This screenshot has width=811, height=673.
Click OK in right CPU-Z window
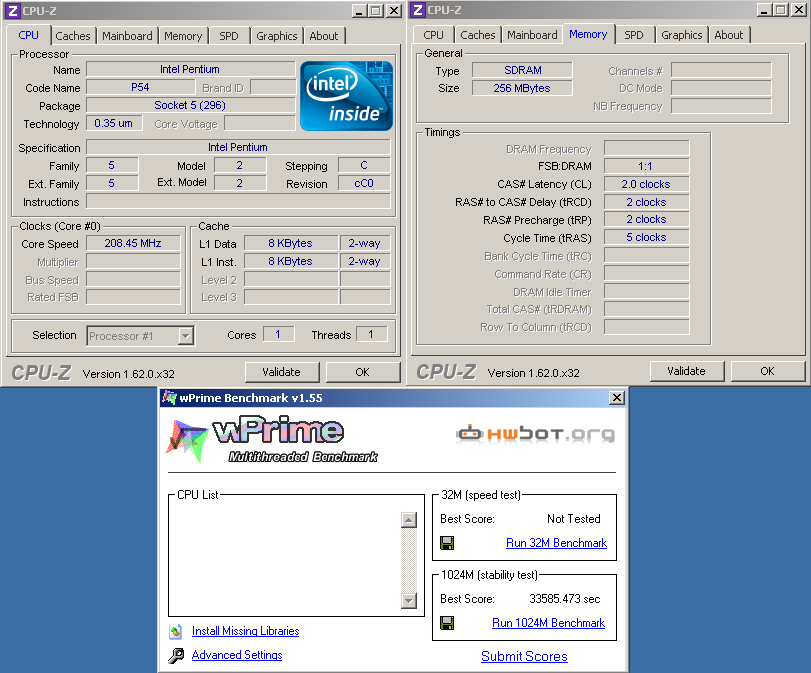[x=768, y=371]
